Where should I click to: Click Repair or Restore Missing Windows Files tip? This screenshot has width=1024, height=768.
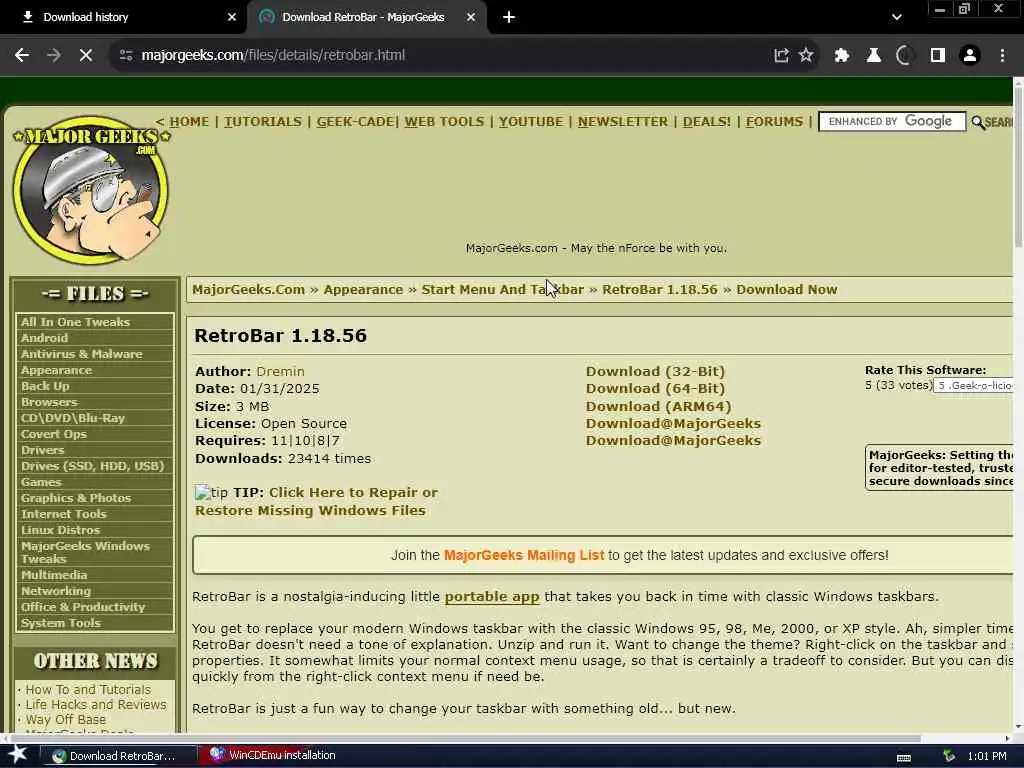click(x=316, y=502)
